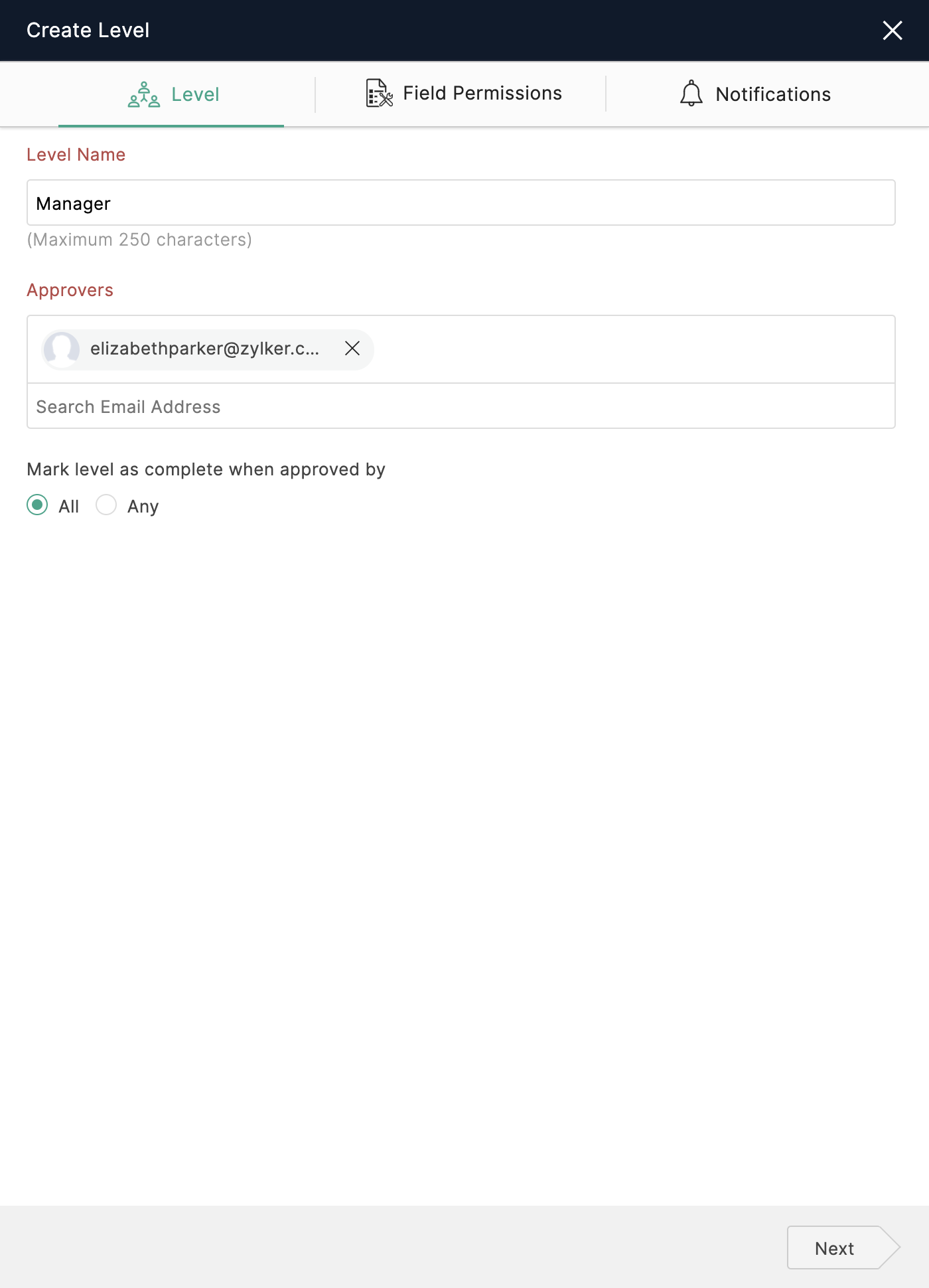Screen dimensions: 929x1288
Task: Click the Create Level dialog title
Action: [88, 31]
